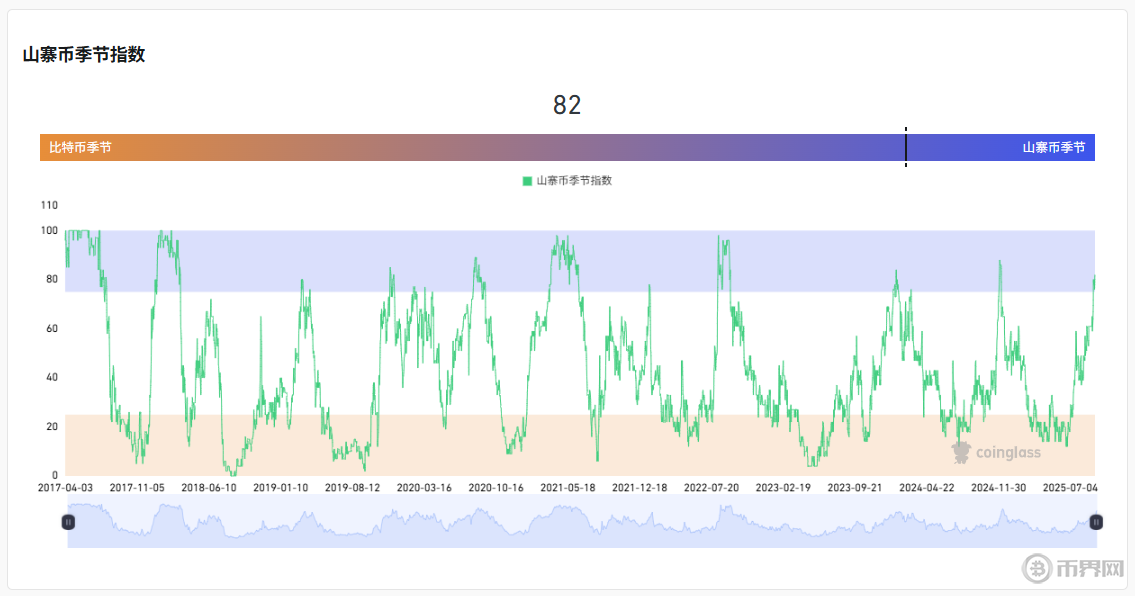Select the 山寨币季节 label on gradient bar

pos(1053,148)
